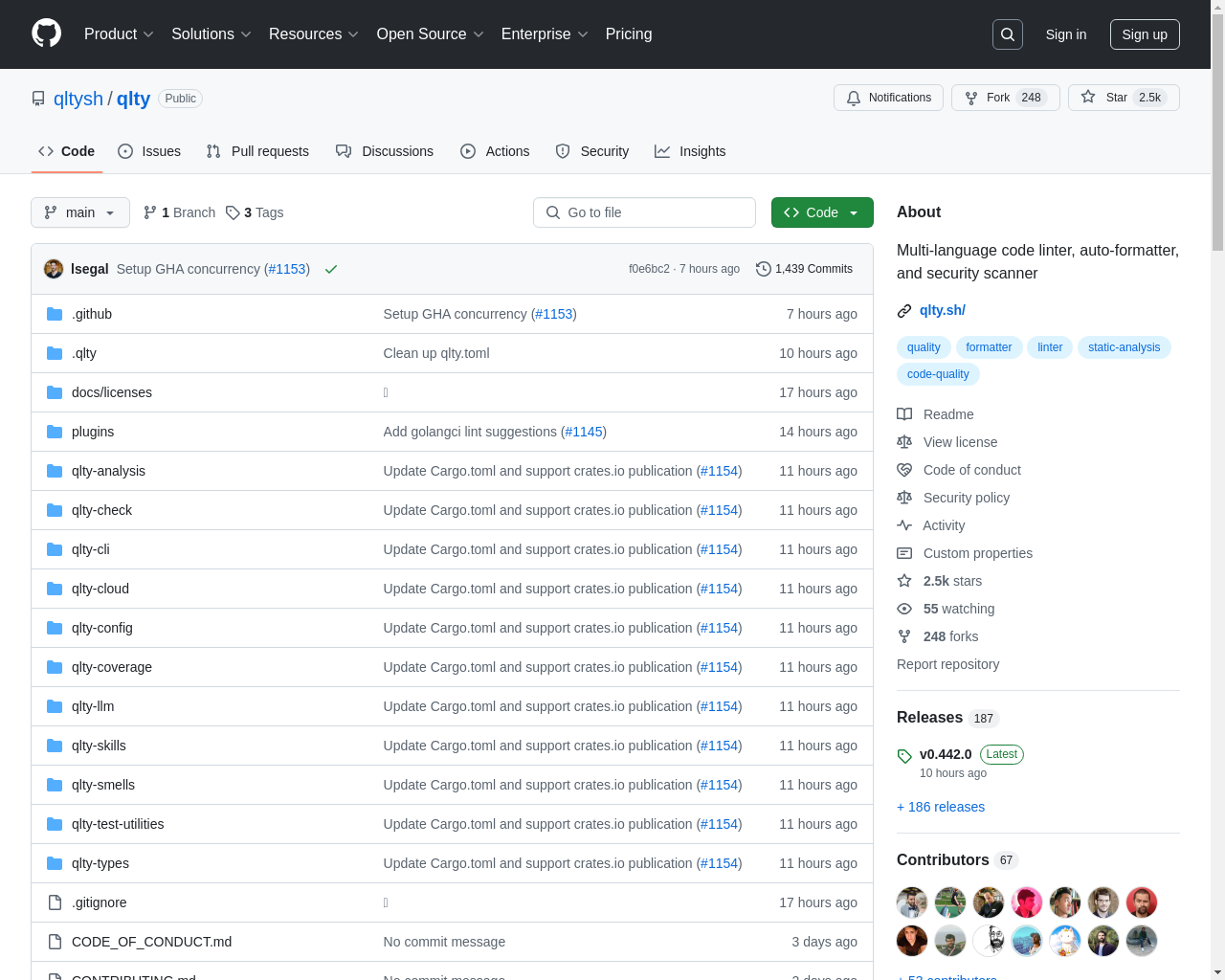
Task: Star the repository with Star 2.5k button
Action: point(1124,98)
